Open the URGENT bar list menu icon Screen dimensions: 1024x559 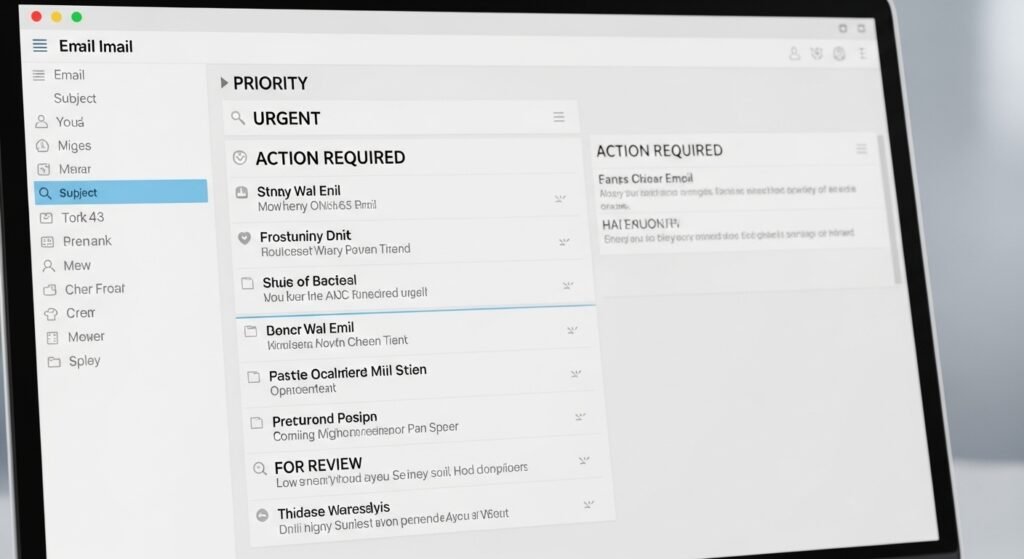[x=559, y=118]
